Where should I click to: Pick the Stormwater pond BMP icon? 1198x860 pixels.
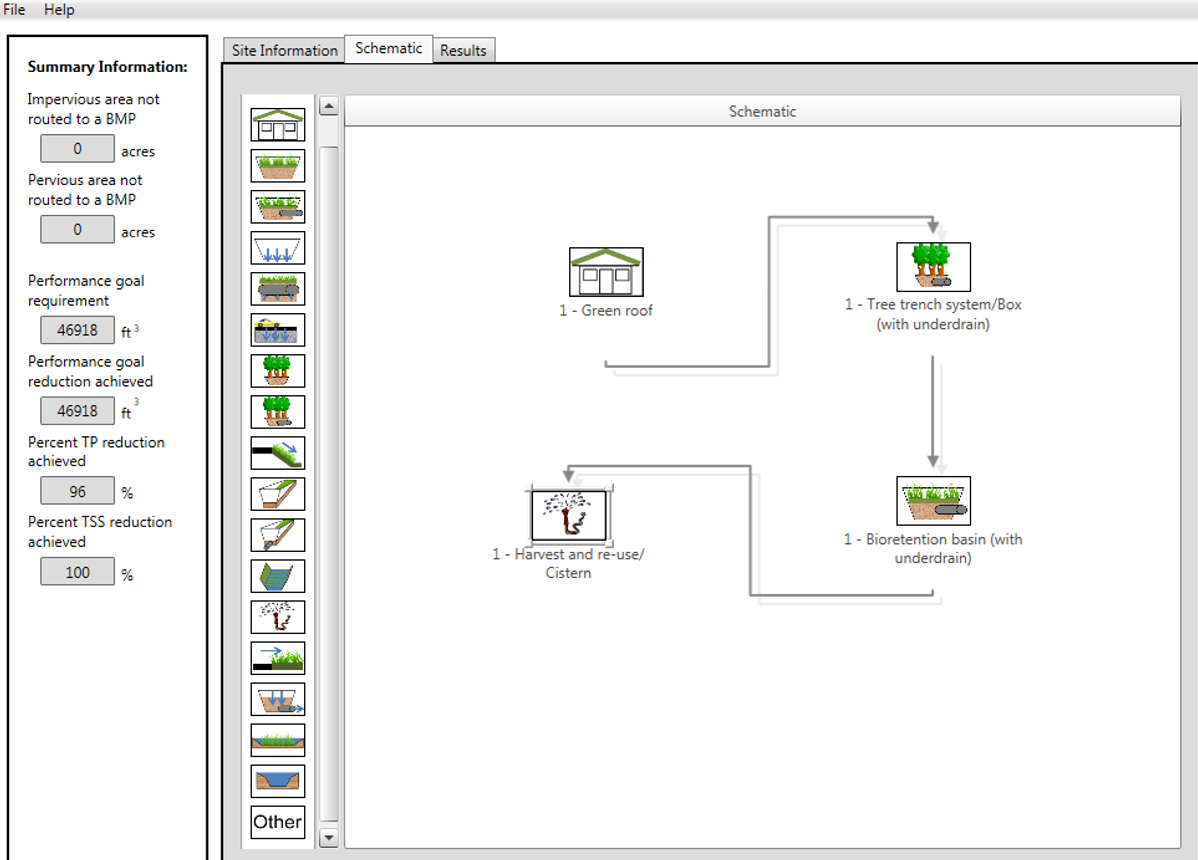[277, 781]
